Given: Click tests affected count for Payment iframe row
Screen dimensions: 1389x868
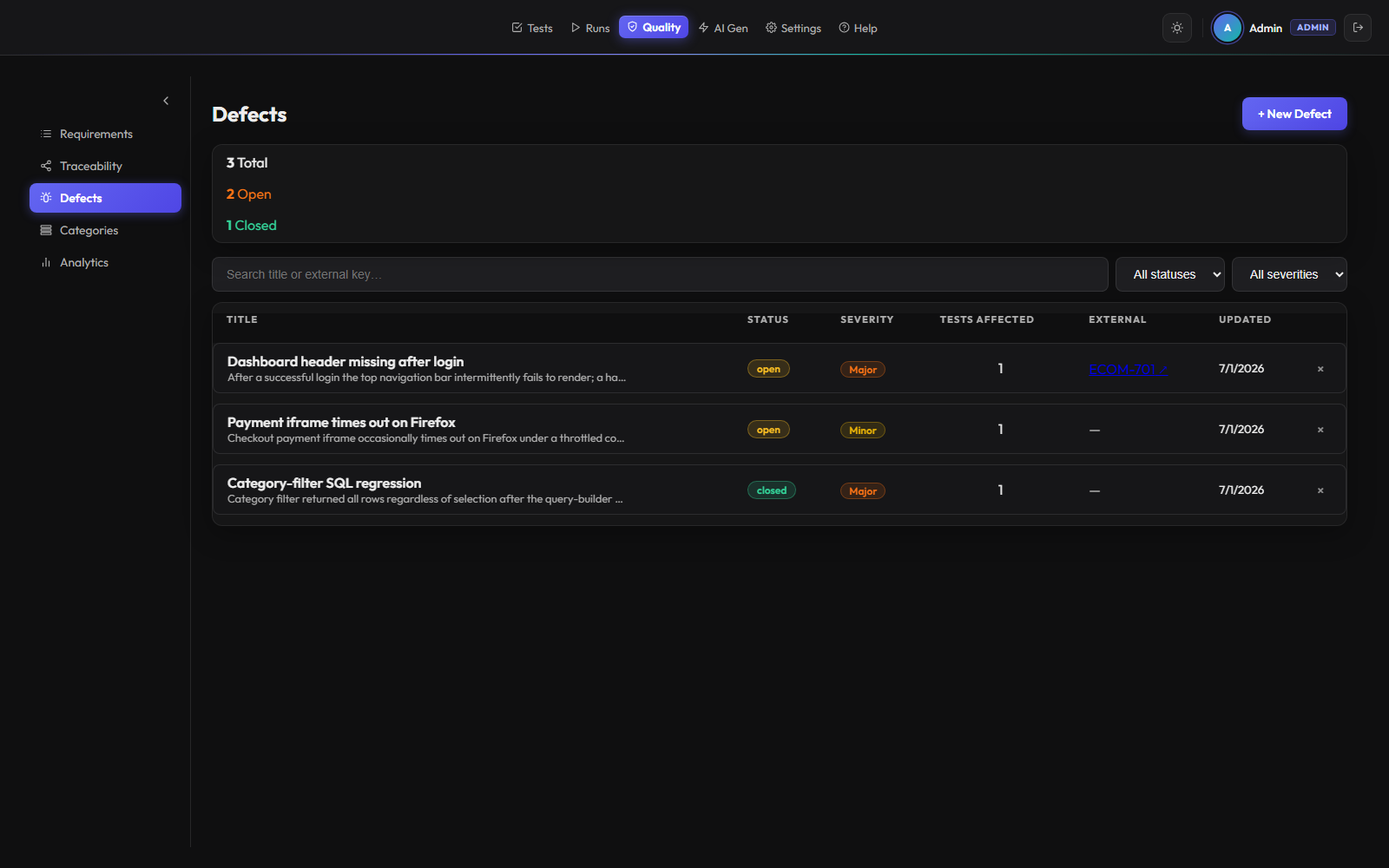Looking at the screenshot, I should click(1000, 430).
